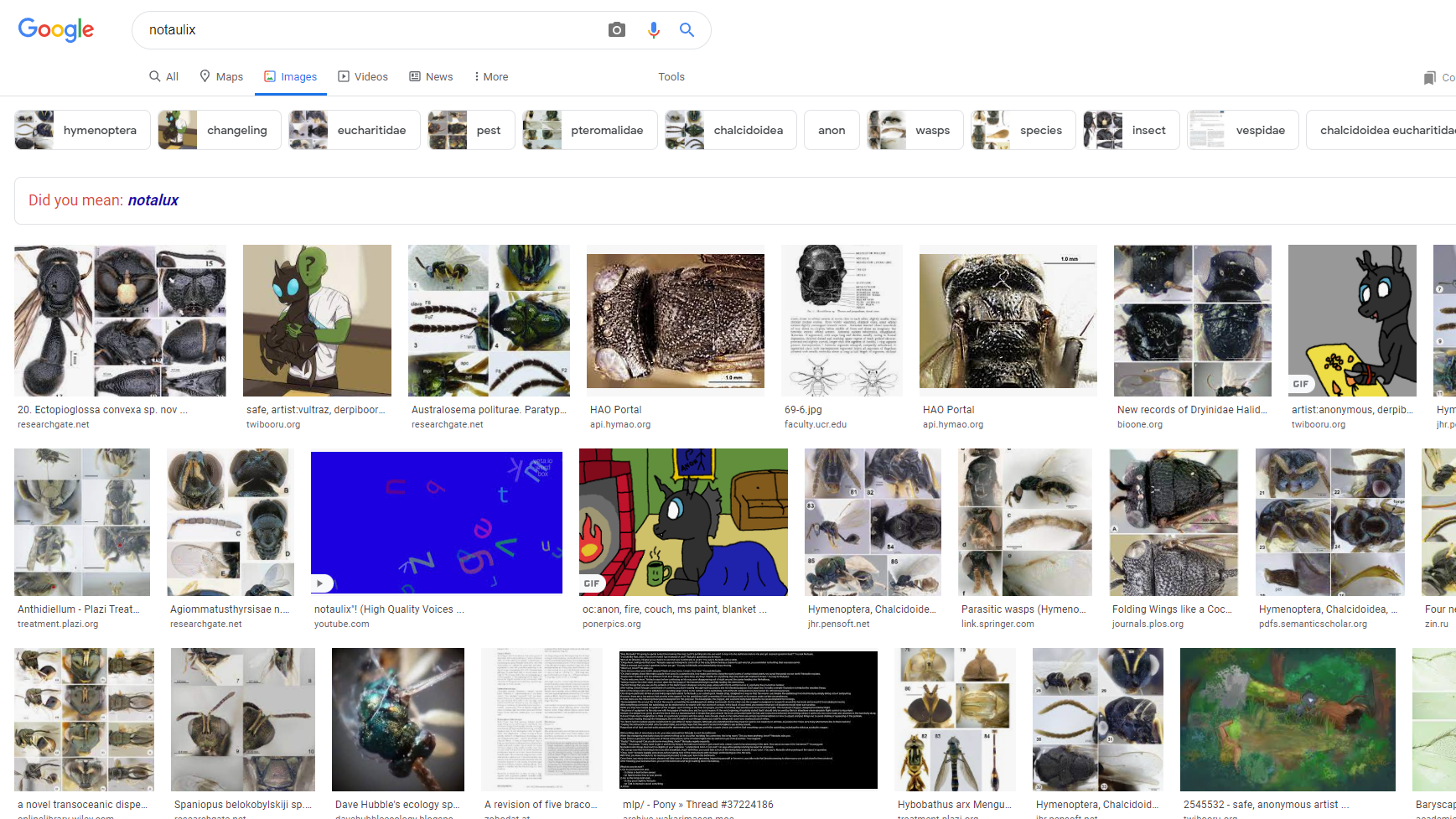The width and height of the screenshot is (1456, 819).
Task: Open New records of Dryinidae thumbnail
Action: tap(1193, 320)
